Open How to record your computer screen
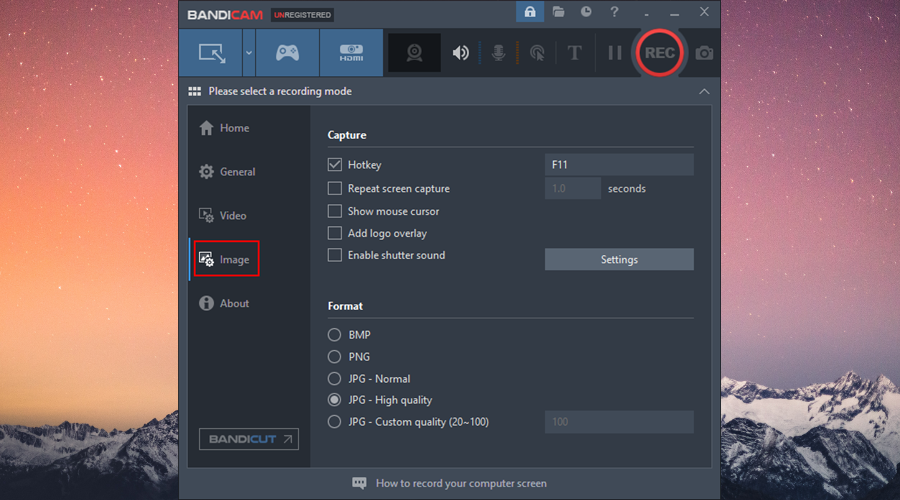 pos(461,483)
